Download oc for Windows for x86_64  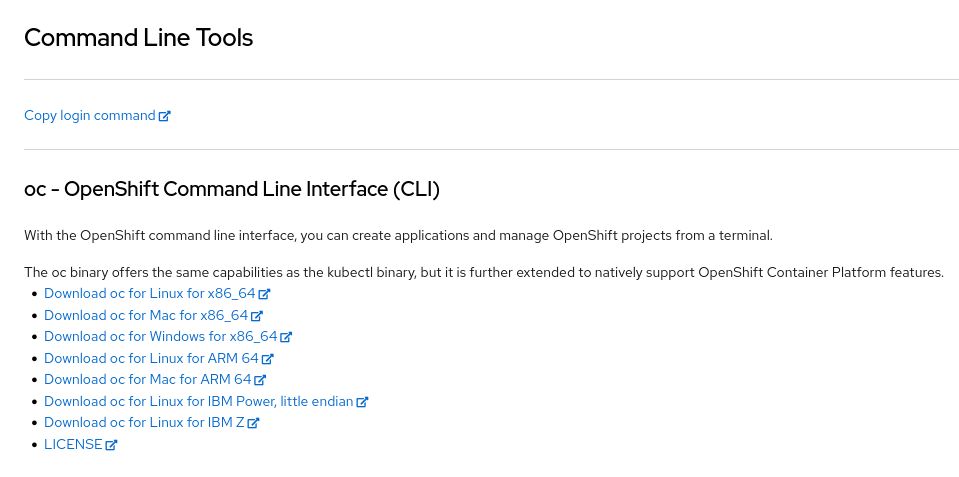click(160, 337)
